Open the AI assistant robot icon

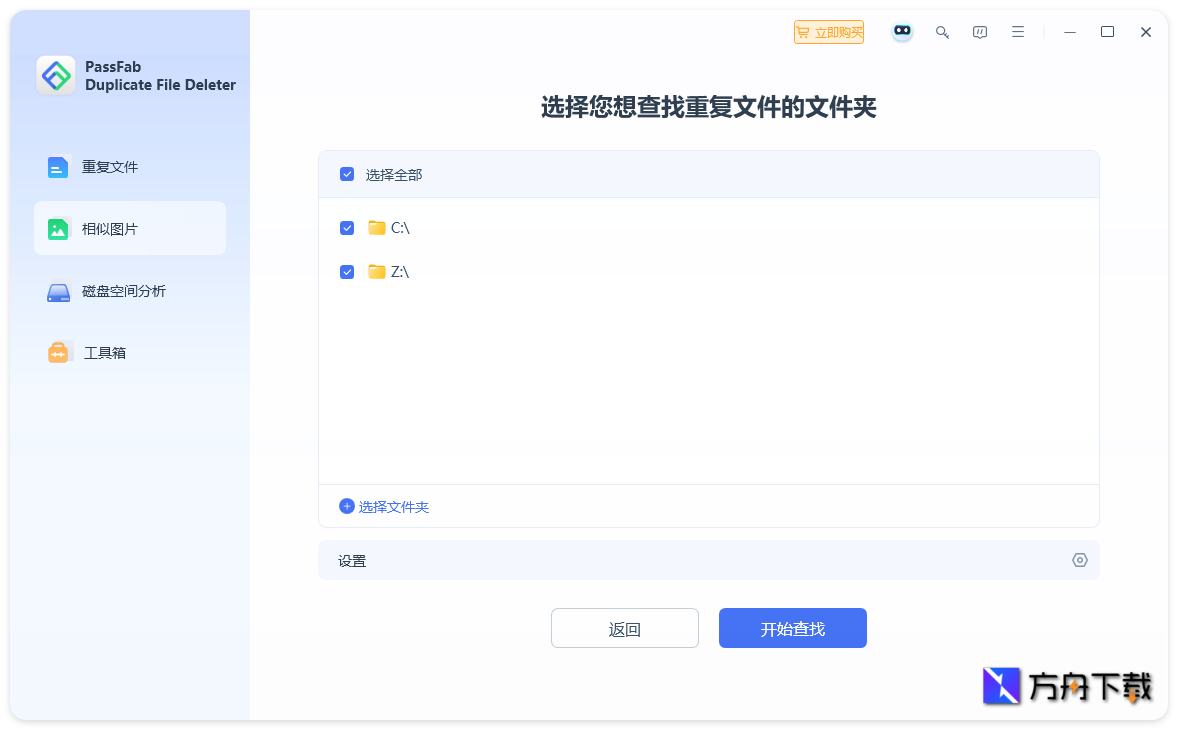(x=902, y=31)
